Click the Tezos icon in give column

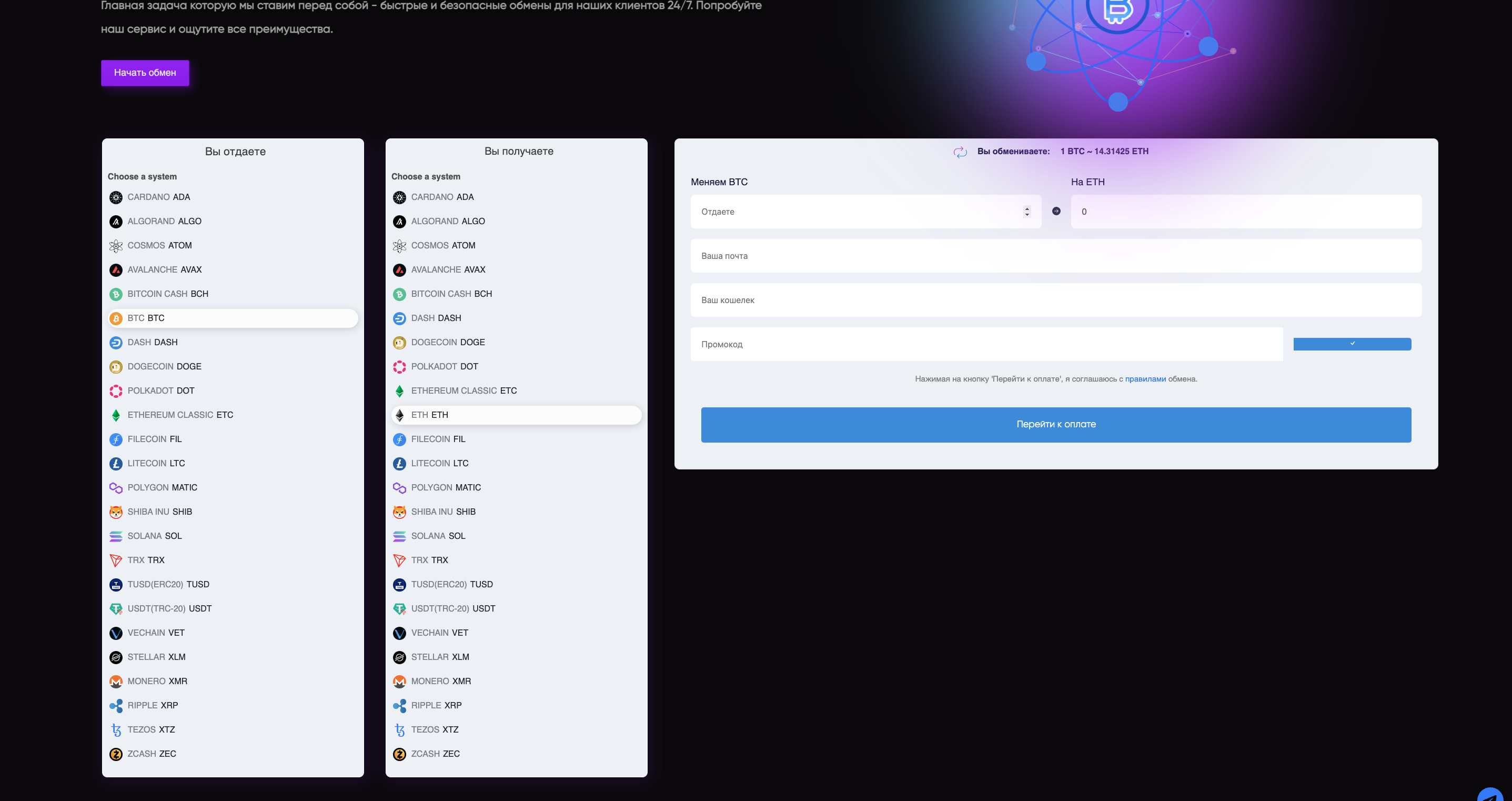click(116, 730)
